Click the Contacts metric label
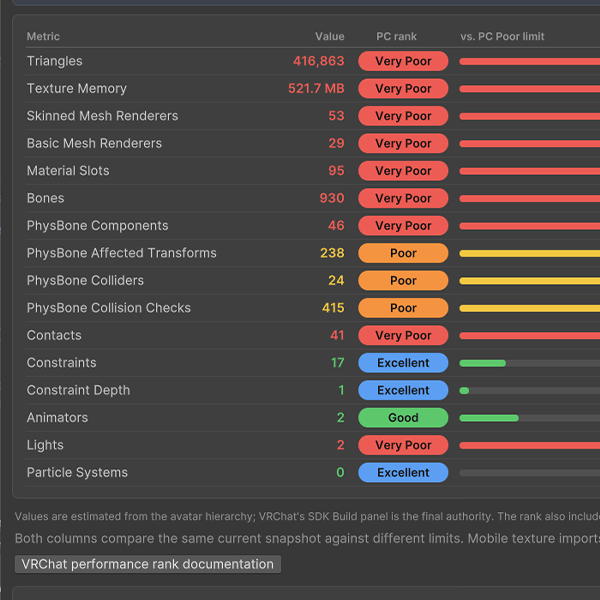Image resolution: width=600 pixels, height=600 pixels. (x=54, y=335)
